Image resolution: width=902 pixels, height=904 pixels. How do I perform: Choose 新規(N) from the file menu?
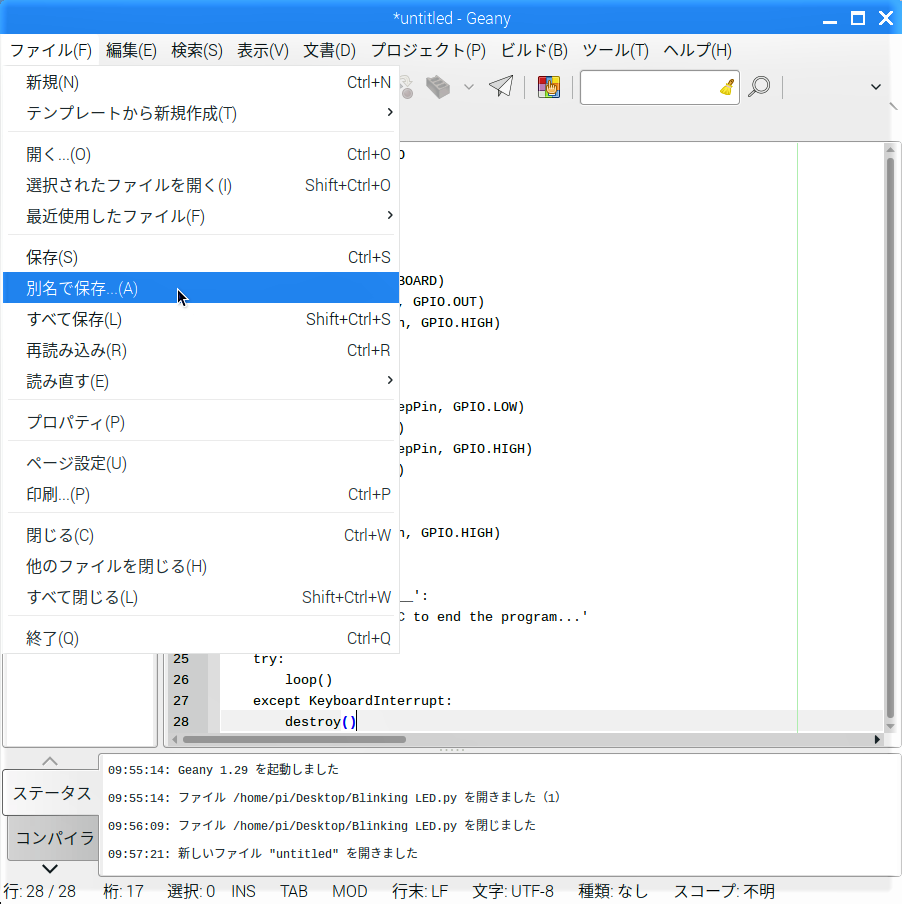pos(201,82)
